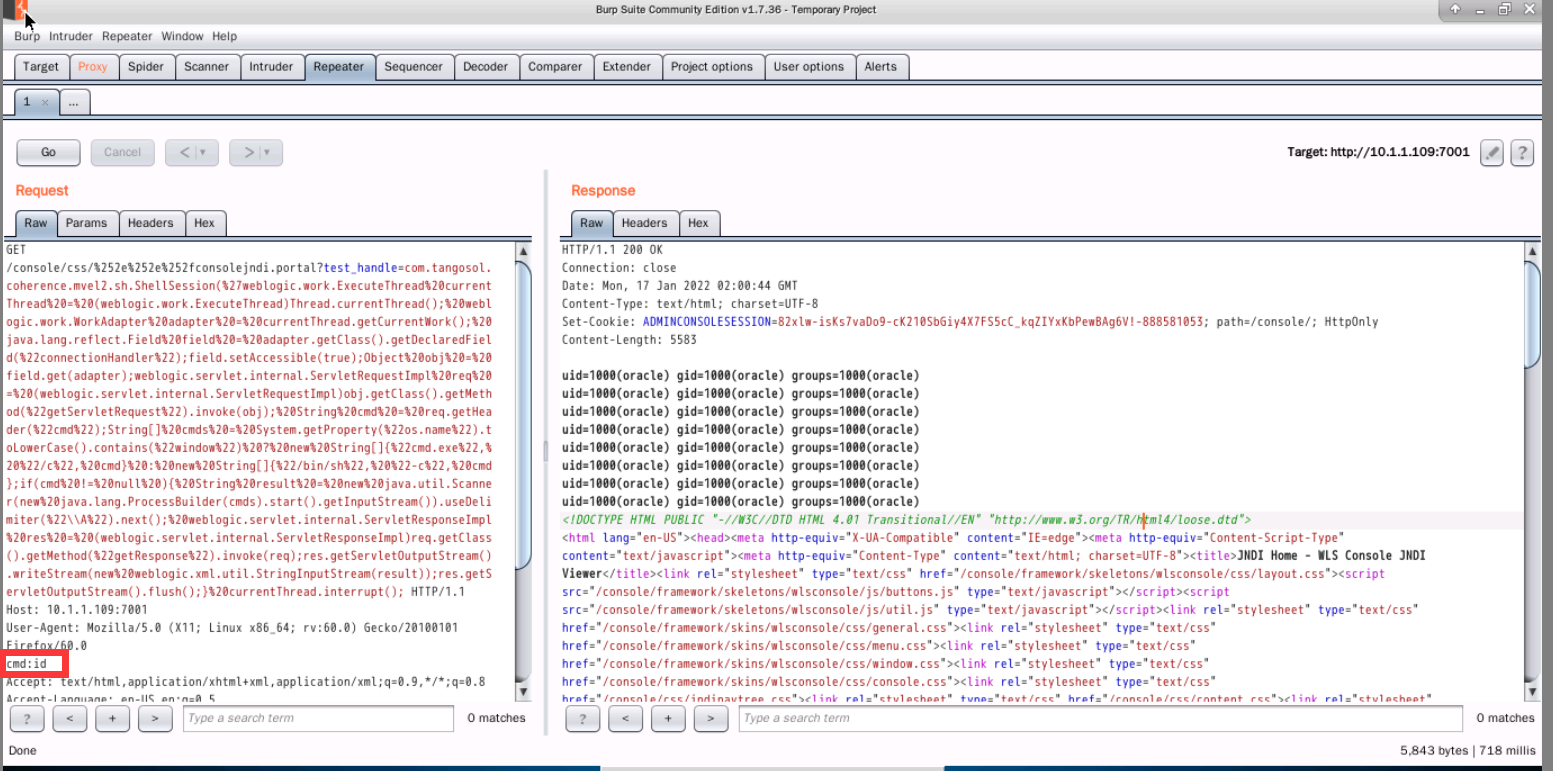Switch to the Proxy tool tab
Viewport: 1553px width, 771px height.
(93, 67)
